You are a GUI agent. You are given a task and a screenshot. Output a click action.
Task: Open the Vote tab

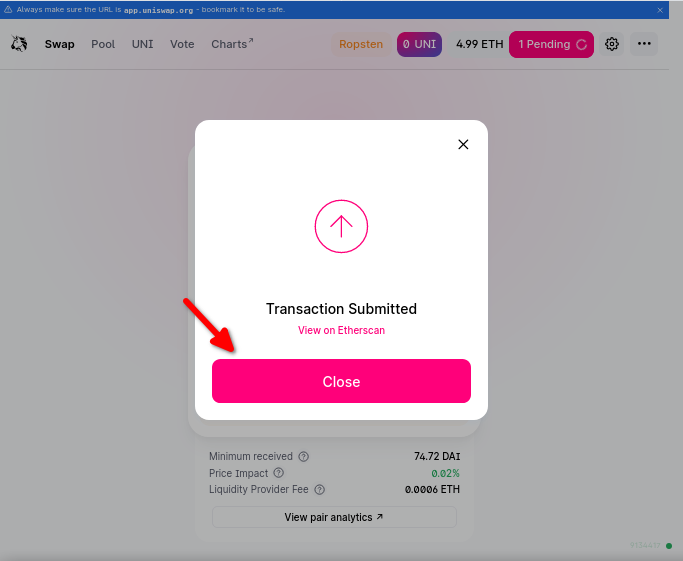[182, 44]
